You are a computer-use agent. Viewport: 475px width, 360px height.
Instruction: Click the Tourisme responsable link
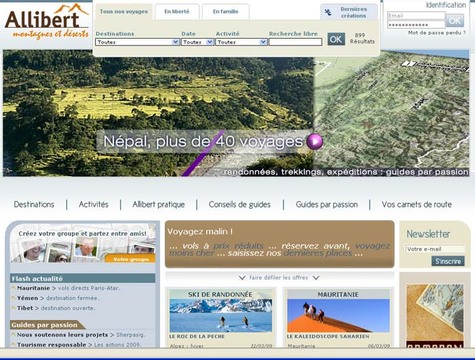pos(79,345)
